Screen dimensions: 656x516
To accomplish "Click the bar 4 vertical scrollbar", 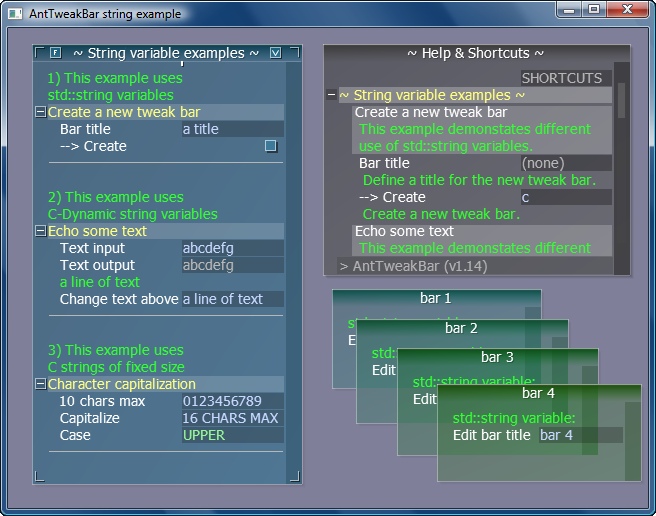I will [x=633, y=441].
